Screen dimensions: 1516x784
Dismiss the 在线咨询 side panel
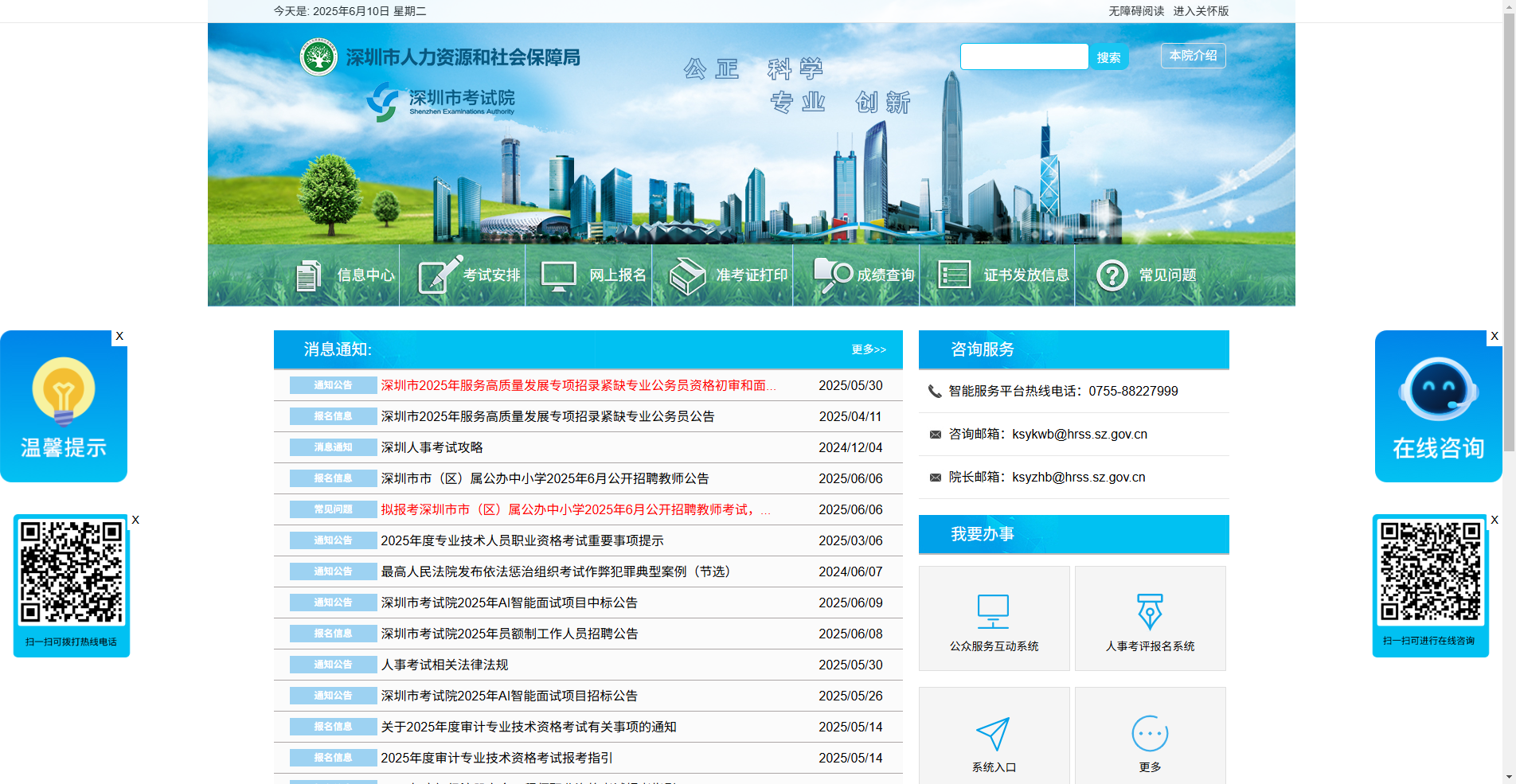tap(1495, 336)
